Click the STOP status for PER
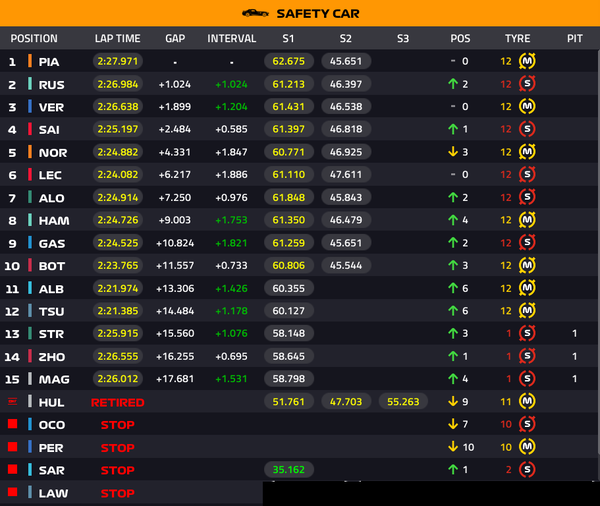600x506 pixels. 117,447
